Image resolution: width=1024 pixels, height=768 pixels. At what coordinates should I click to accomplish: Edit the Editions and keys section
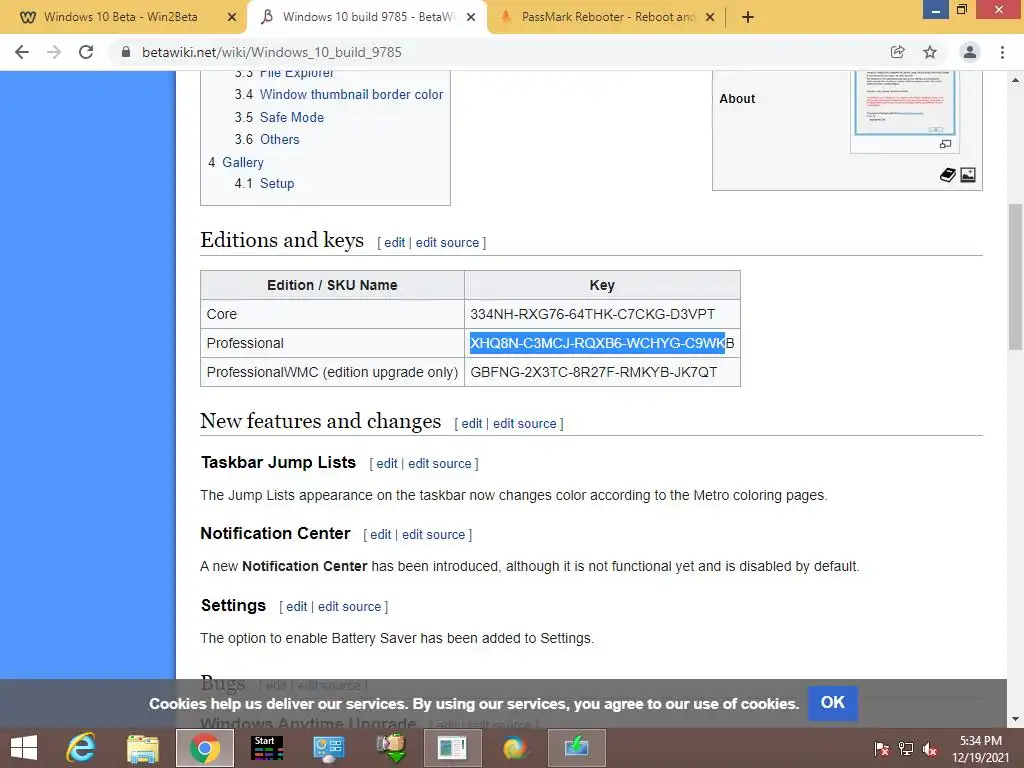394,243
